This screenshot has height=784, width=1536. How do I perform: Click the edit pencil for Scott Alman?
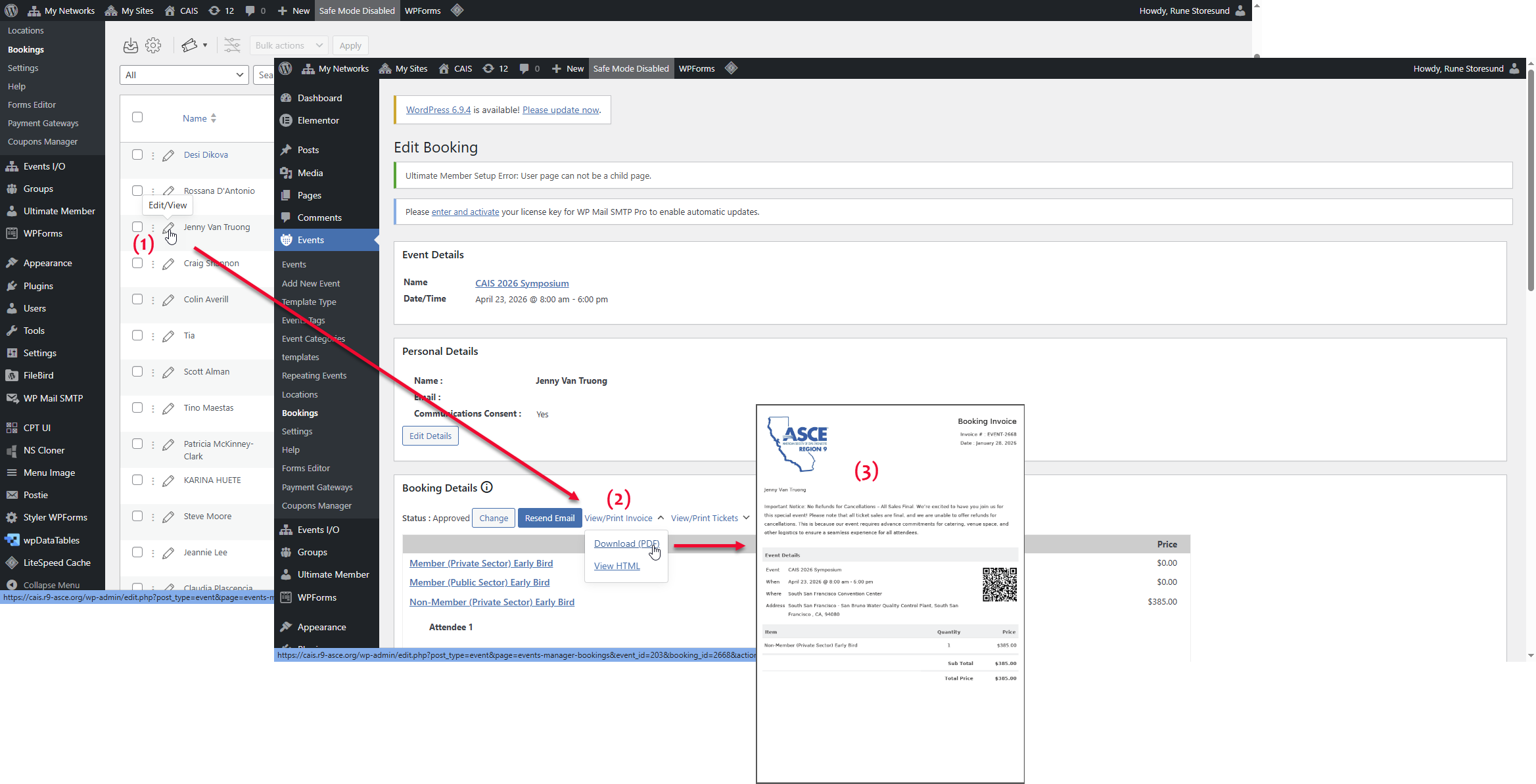[x=168, y=372]
